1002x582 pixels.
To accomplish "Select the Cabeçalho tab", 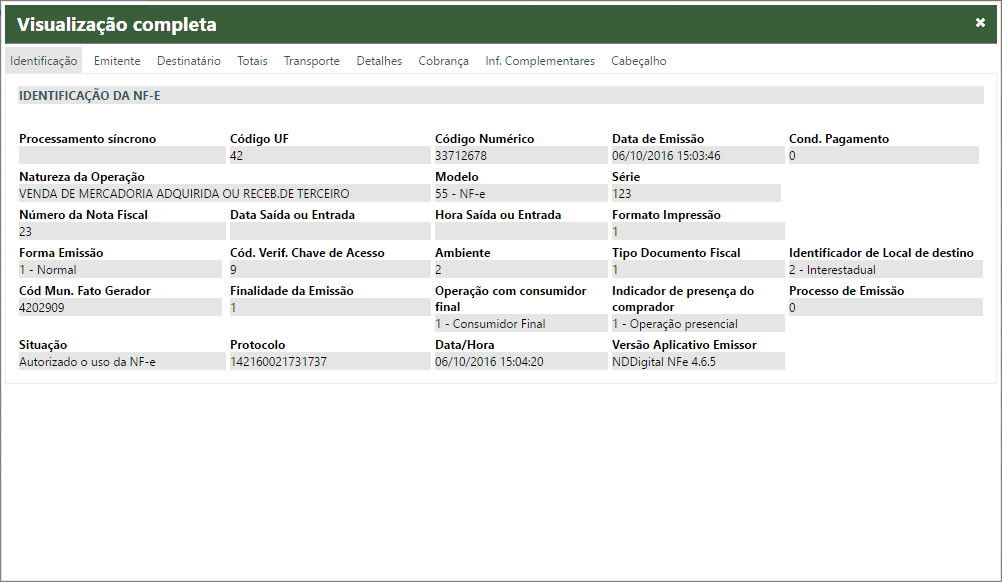I will (639, 61).
